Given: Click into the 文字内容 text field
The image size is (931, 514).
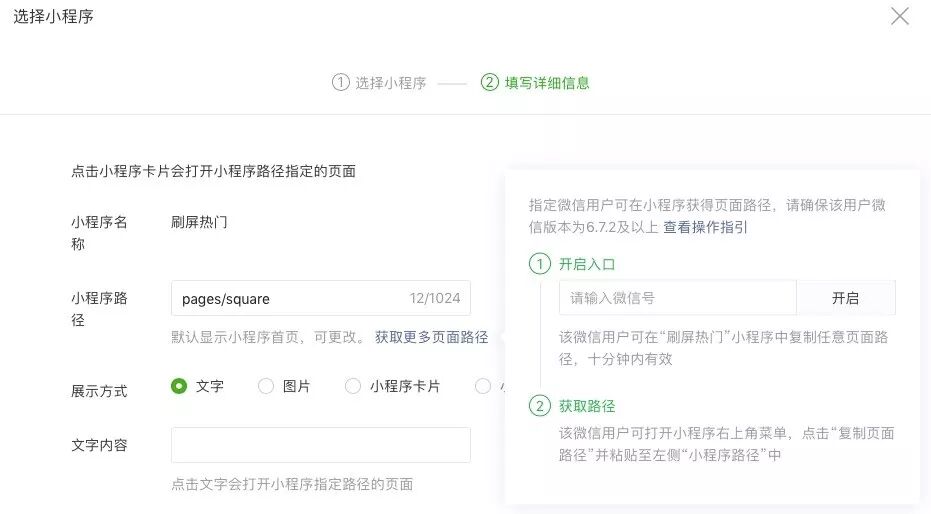Looking at the screenshot, I should 320,445.
